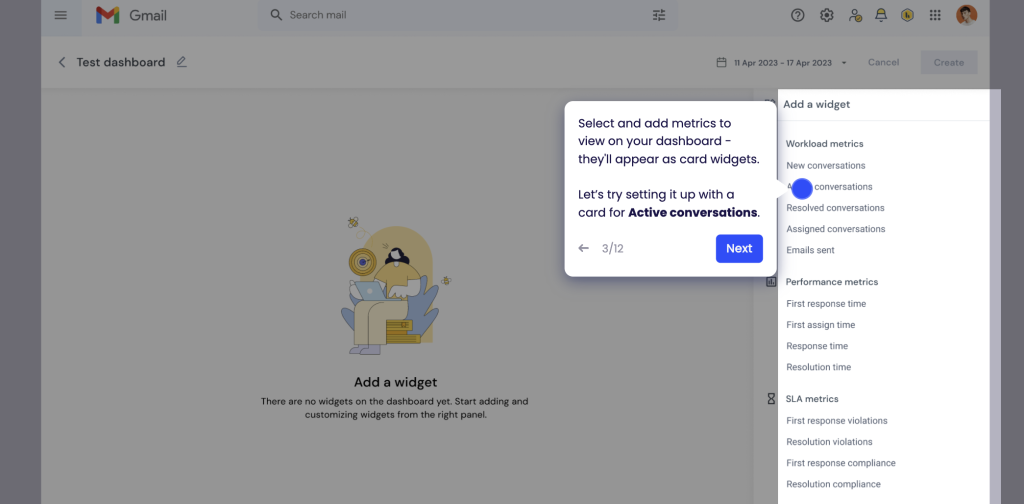Choose First response time metric
1024x504 pixels.
826,303
